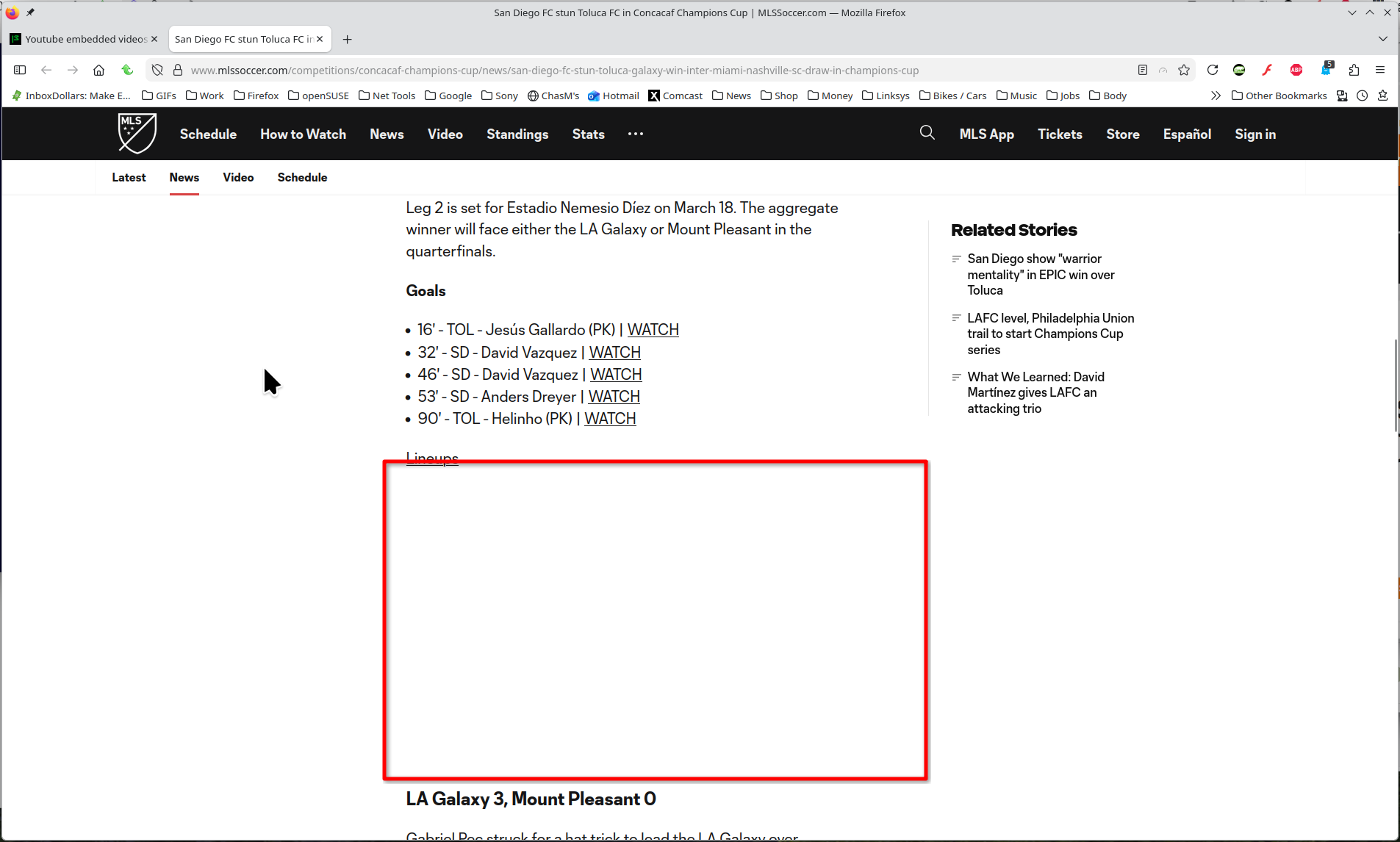This screenshot has width=1400, height=842.
Task: Go to Tickets page
Action: click(1060, 134)
